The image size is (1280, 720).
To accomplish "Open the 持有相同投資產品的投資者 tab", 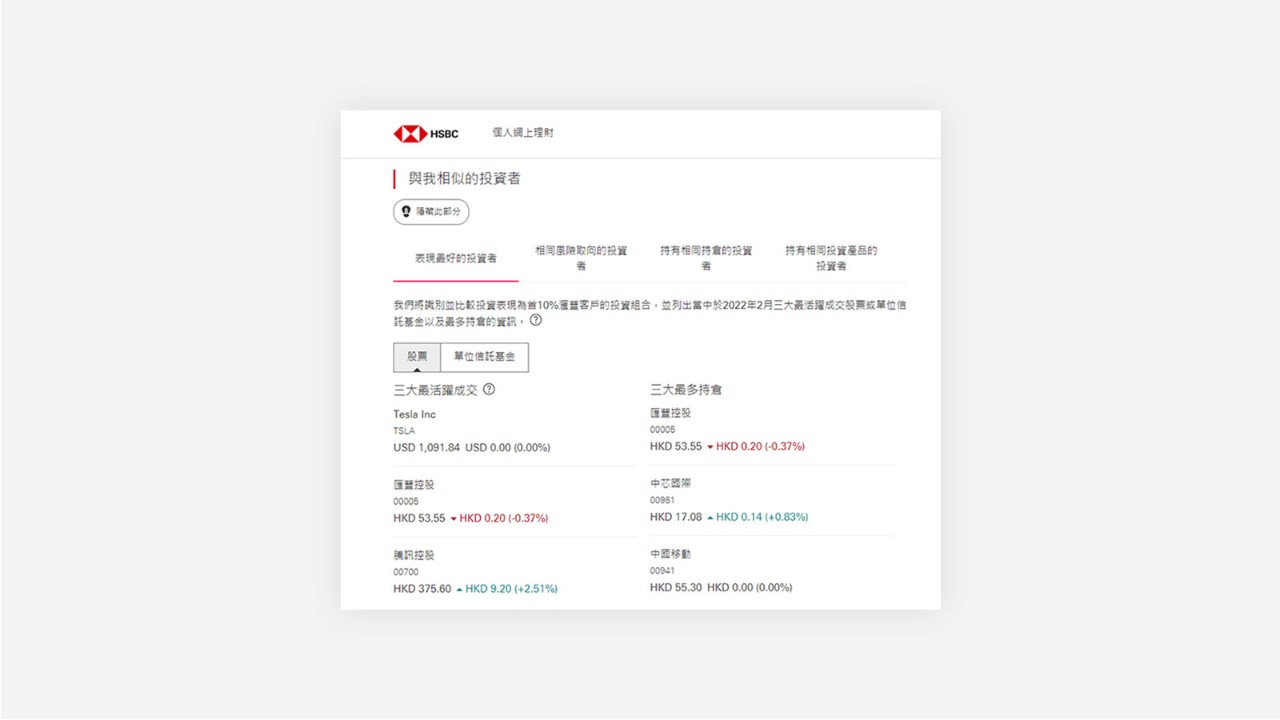I will click(831, 258).
